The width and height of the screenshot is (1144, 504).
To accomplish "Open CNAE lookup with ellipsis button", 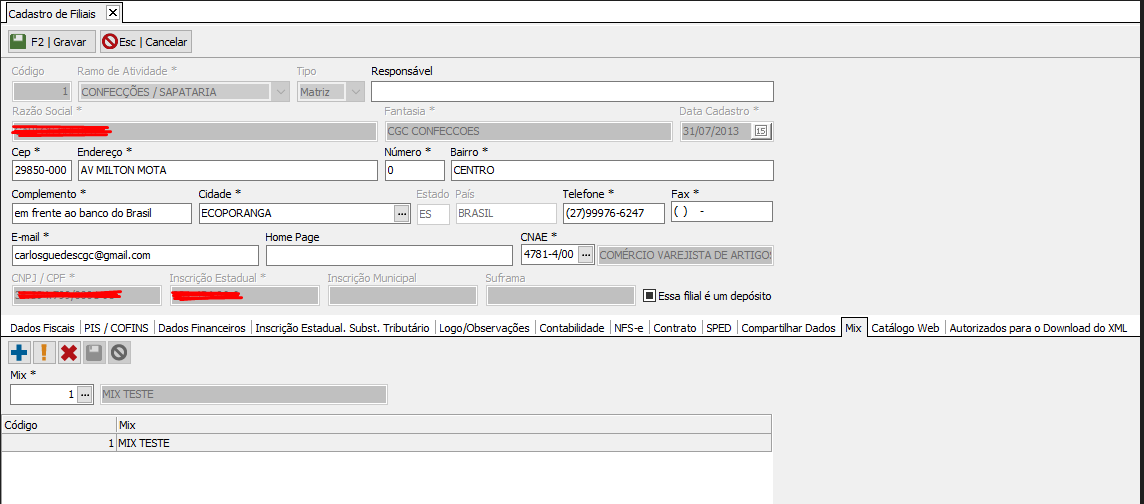I will coord(586,255).
